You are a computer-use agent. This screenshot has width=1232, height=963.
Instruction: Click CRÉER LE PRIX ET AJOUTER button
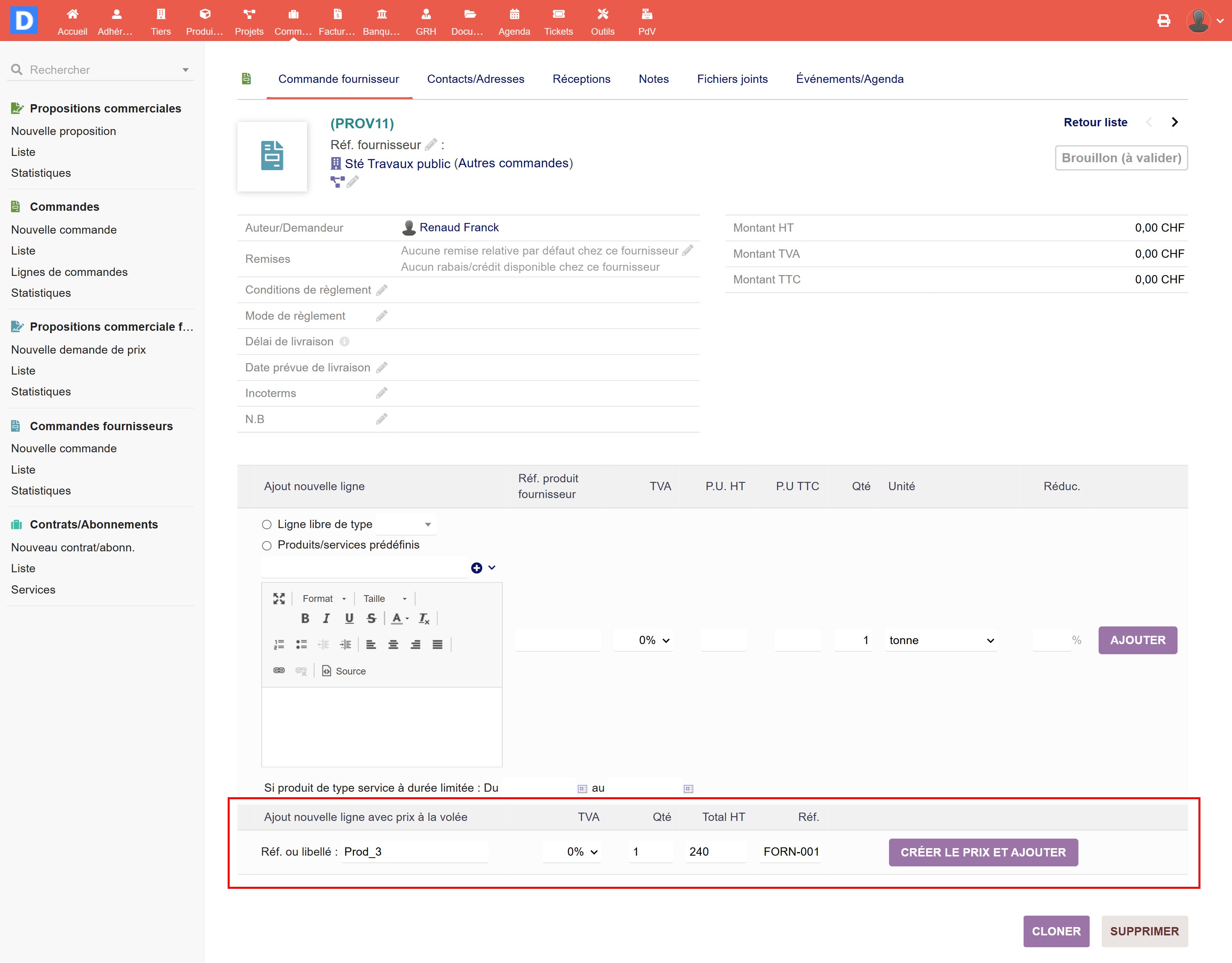point(983,852)
